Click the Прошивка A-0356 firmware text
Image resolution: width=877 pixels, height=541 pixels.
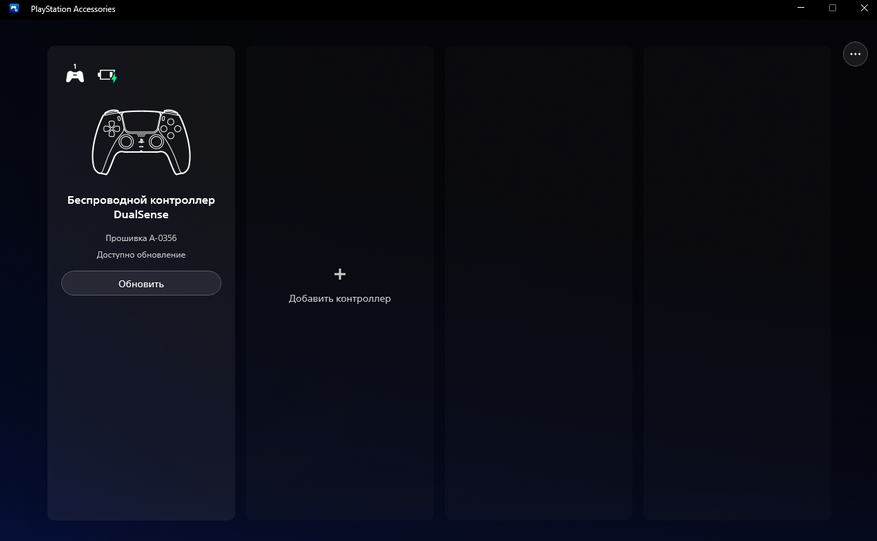point(141,238)
